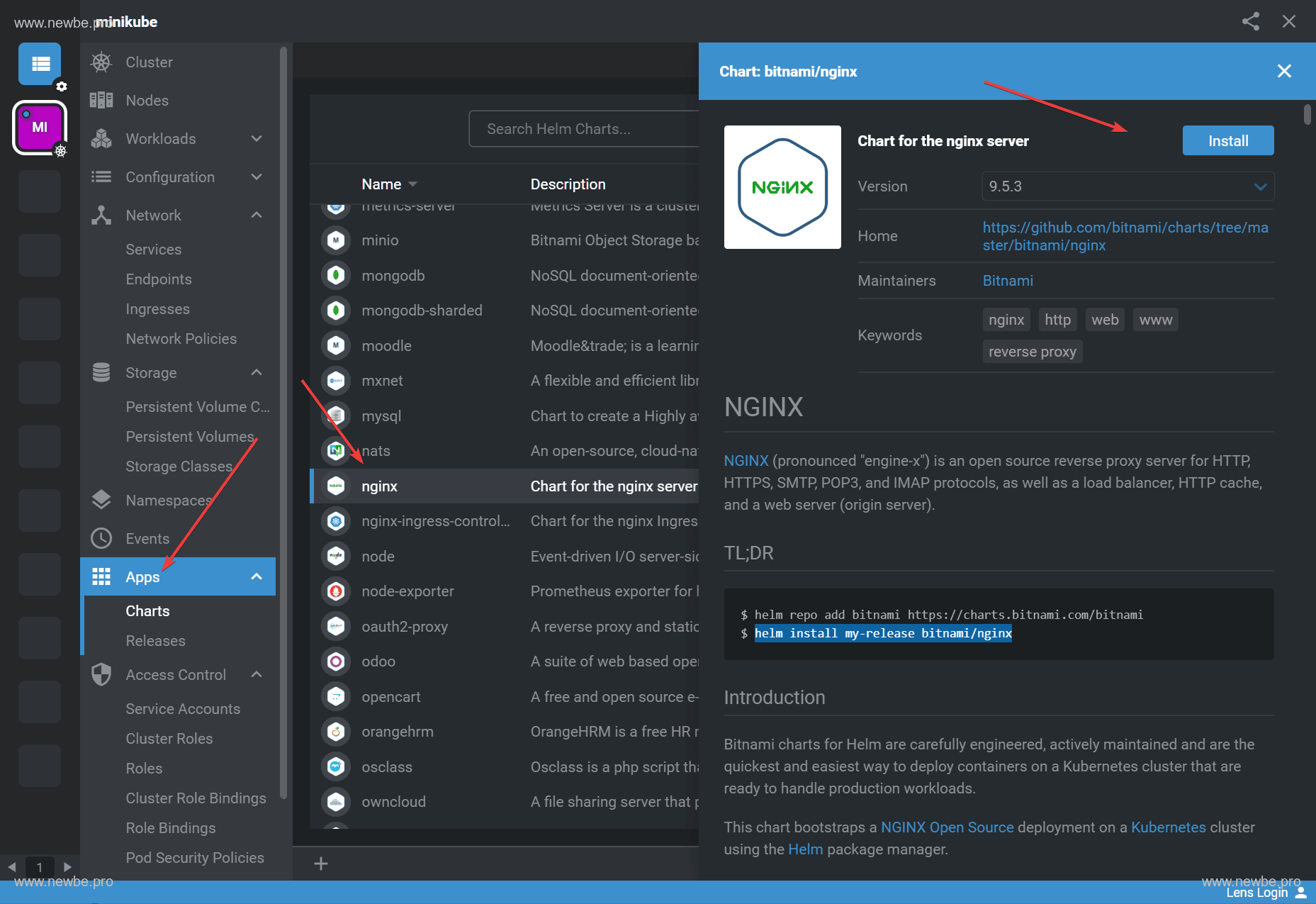
Task: Click the add chart plus icon
Action: [321, 864]
